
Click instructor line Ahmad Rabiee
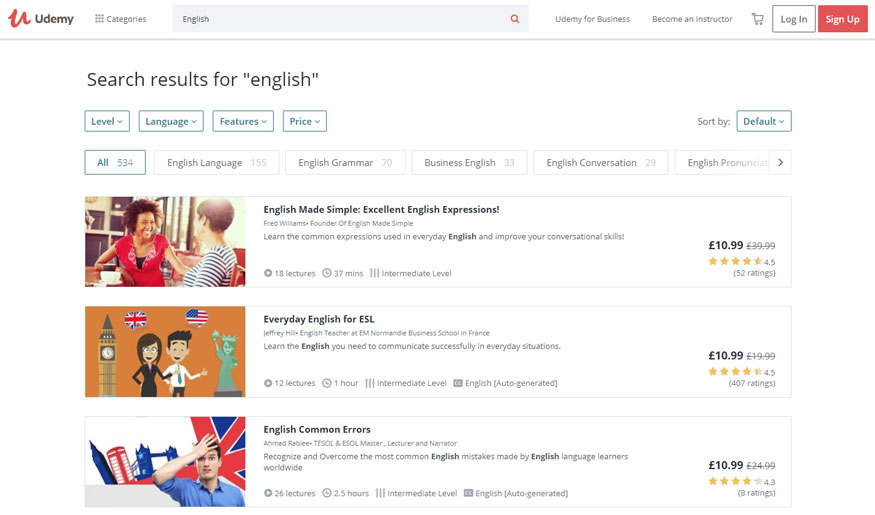pos(360,444)
